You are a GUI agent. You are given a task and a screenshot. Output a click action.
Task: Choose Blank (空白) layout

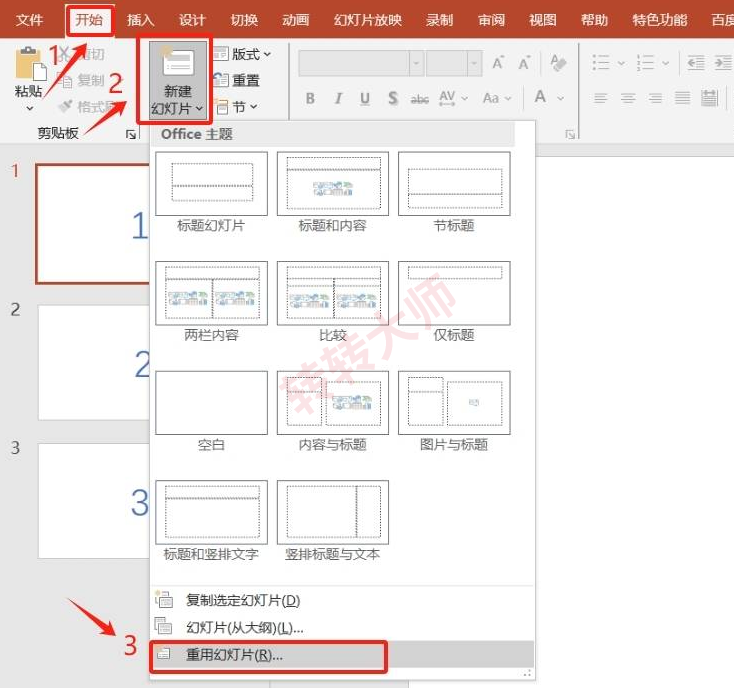[212, 410]
